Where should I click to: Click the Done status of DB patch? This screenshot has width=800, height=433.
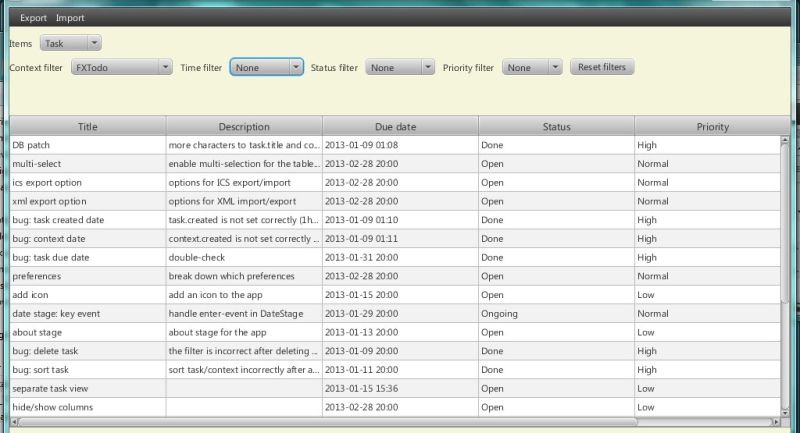pyautogui.click(x=492, y=145)
